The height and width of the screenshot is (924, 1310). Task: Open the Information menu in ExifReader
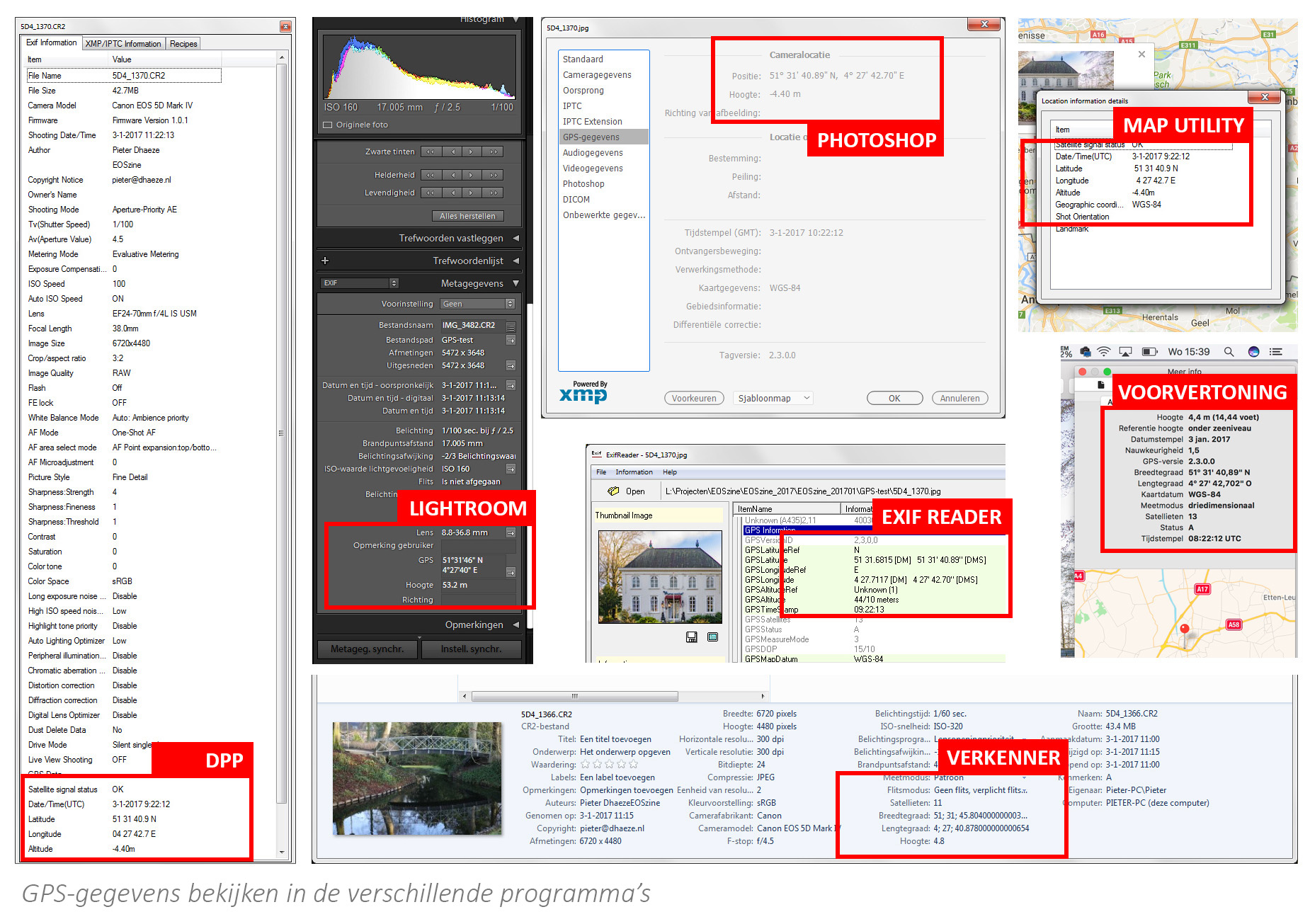click(634, 472)
